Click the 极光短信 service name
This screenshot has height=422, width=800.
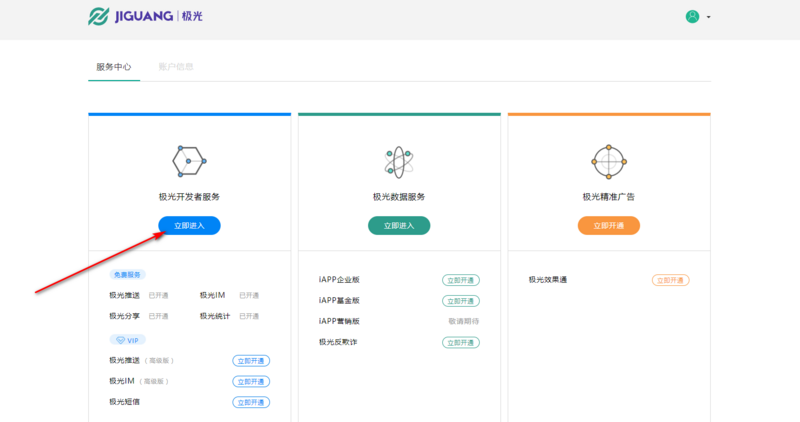(x=124, y=402)
